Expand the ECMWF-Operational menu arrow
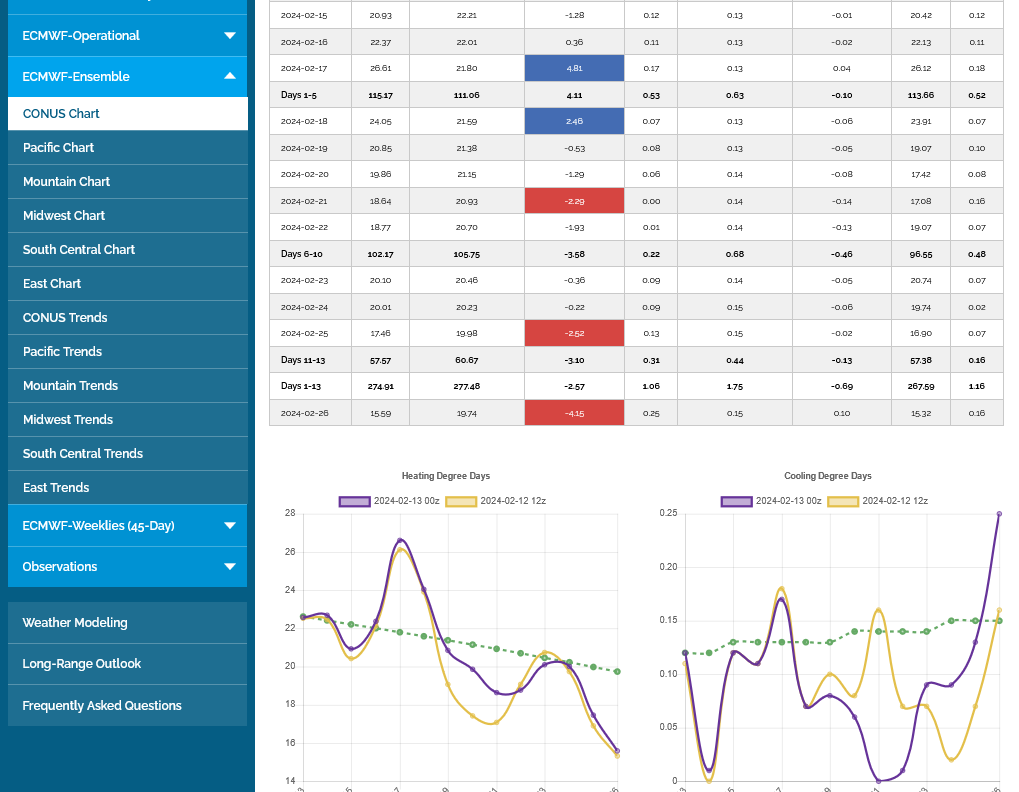 point(230,36)
